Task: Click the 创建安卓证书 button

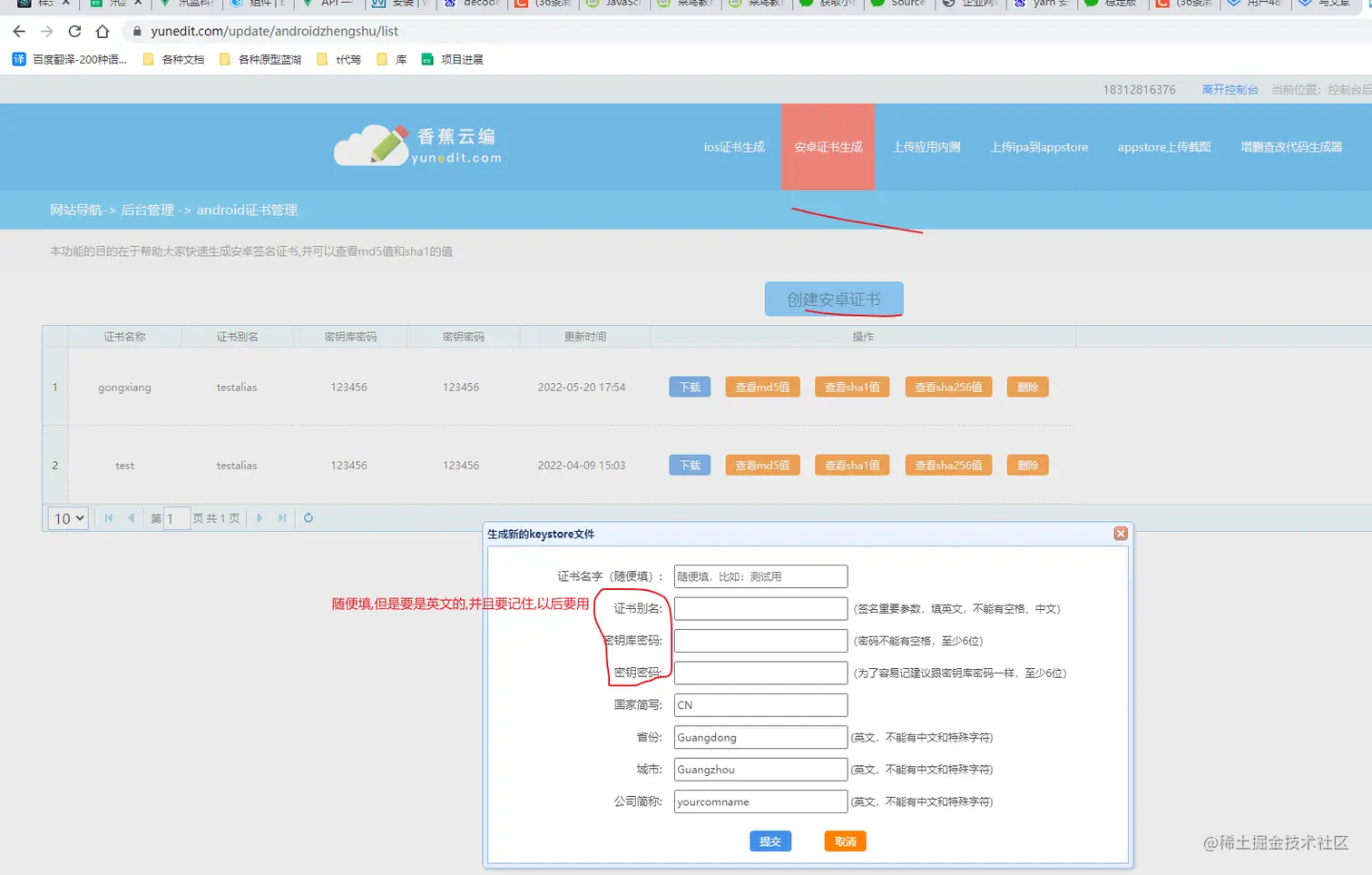Action: click(x=834, y=300)
